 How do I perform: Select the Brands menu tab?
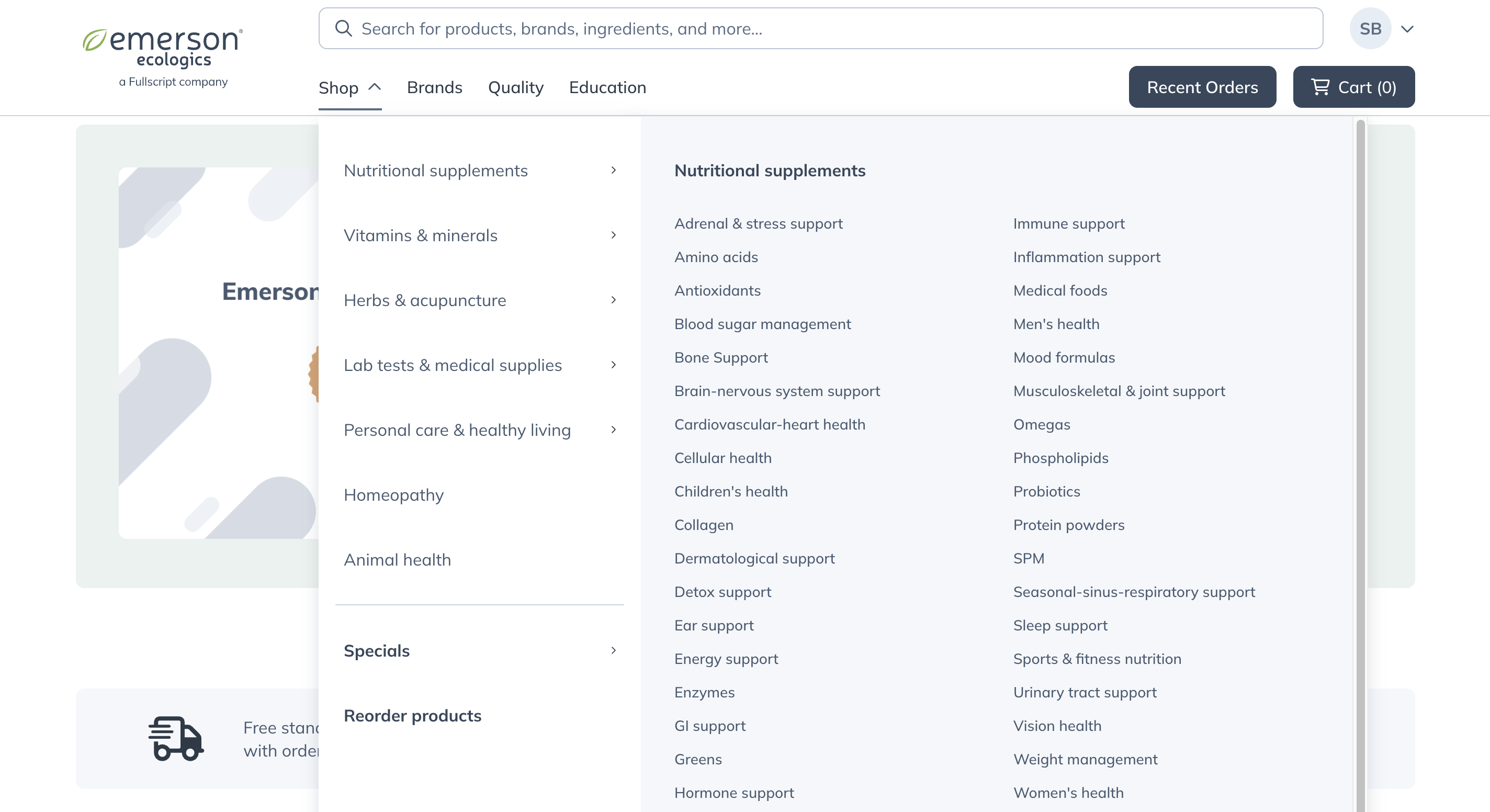[x=434, y=87]
